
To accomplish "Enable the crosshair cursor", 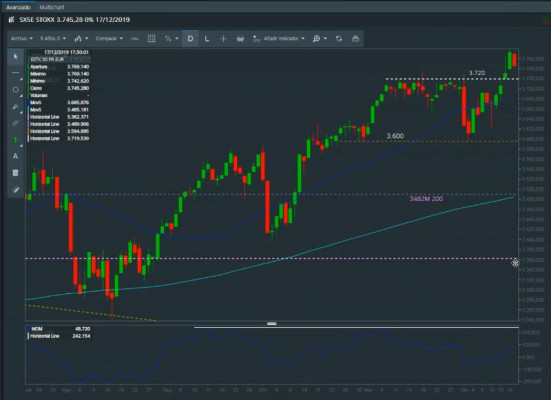I will click(x=223, y=39).
